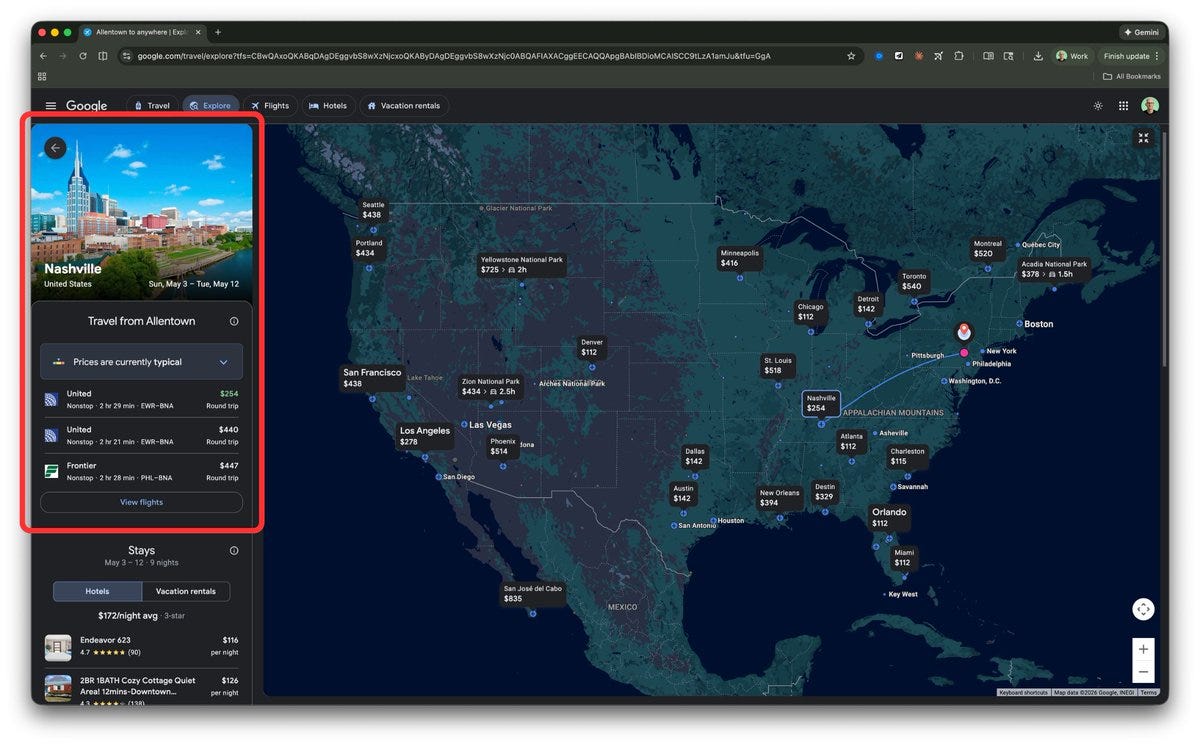Choose San Francisco $438 destination
1200x746 pixels.
372,378
